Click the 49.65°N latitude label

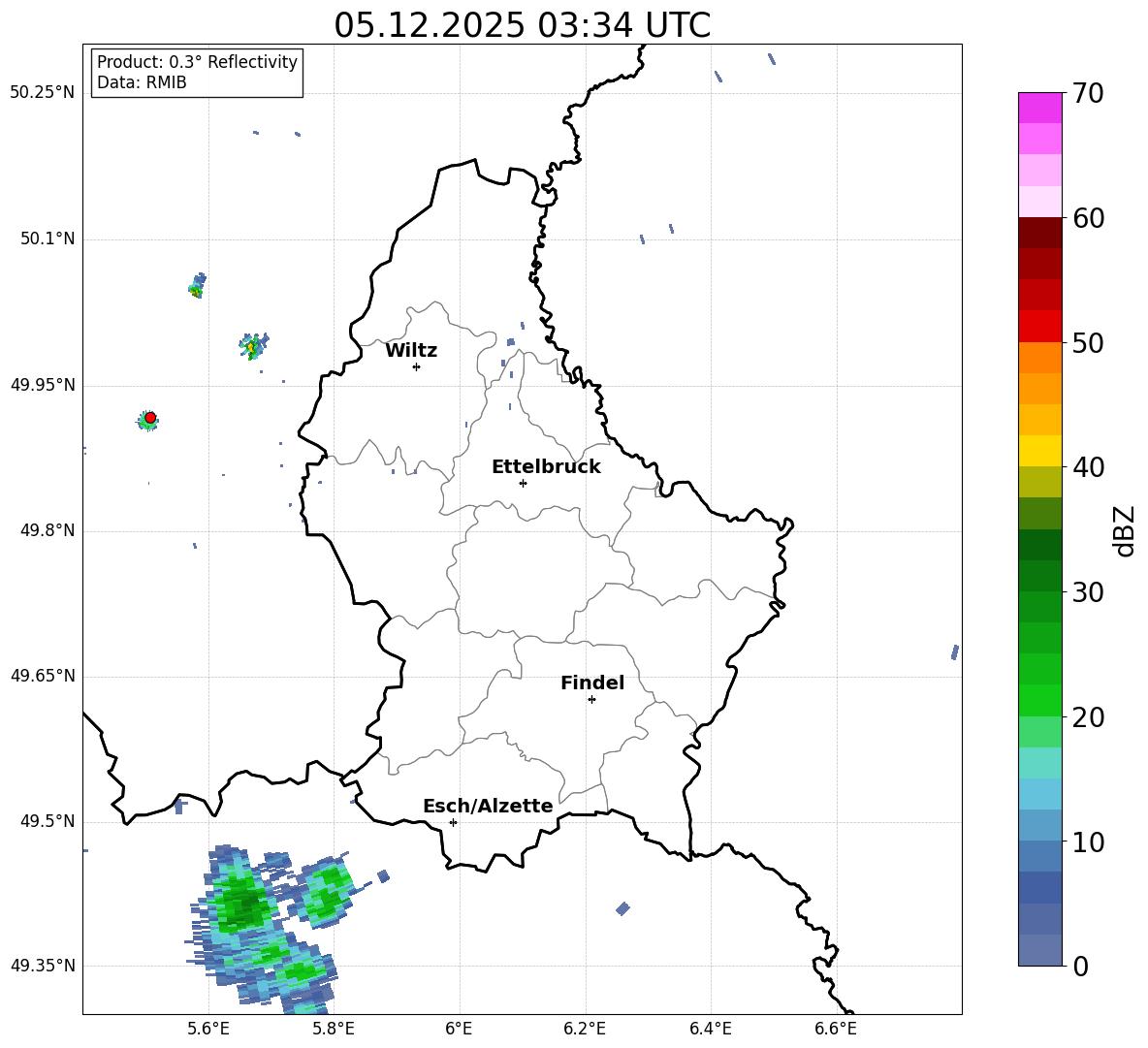pos(43,676)
